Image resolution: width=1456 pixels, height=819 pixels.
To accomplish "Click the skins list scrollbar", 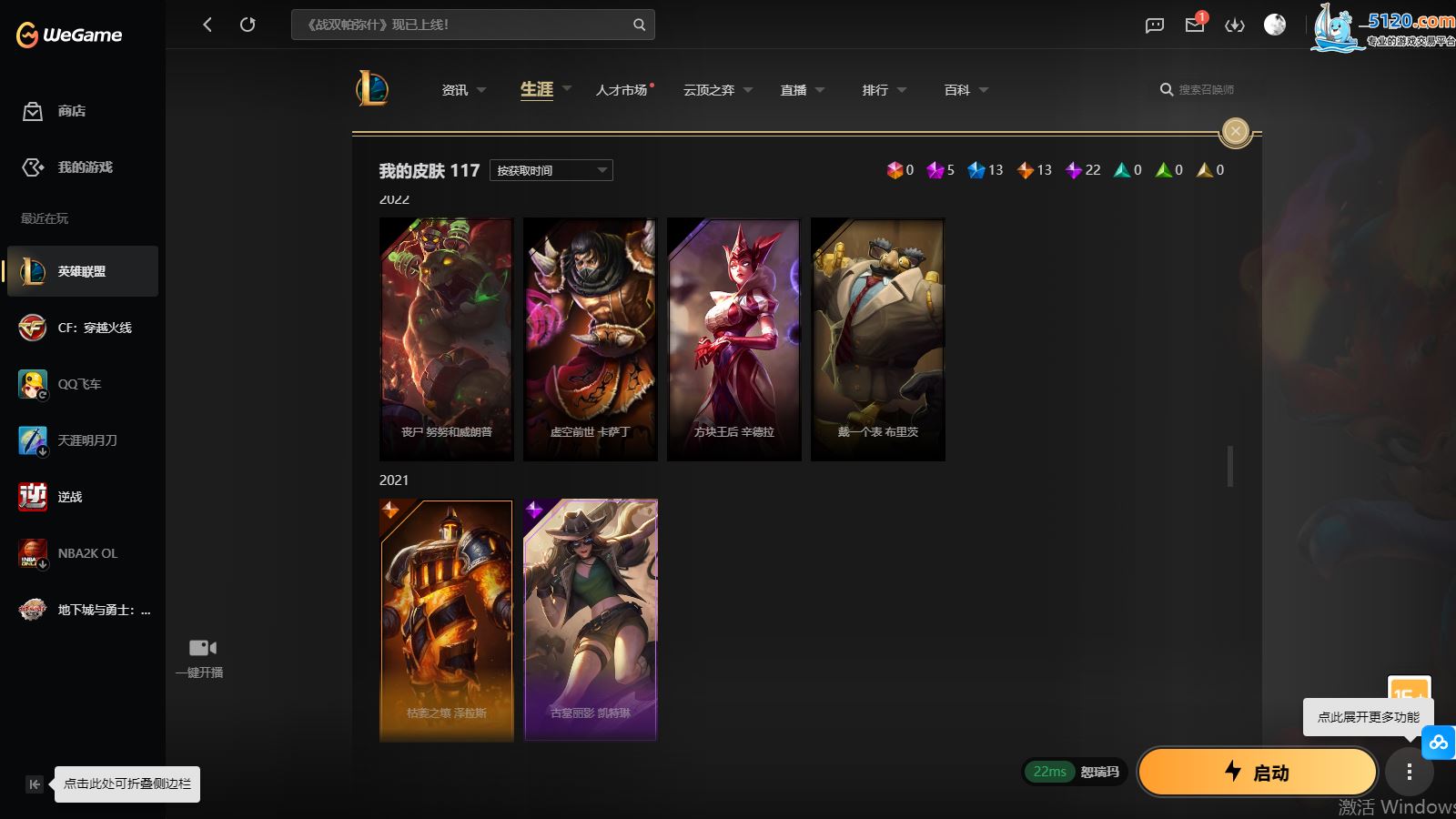I will pyautogui.click(x=1230, y=466).
